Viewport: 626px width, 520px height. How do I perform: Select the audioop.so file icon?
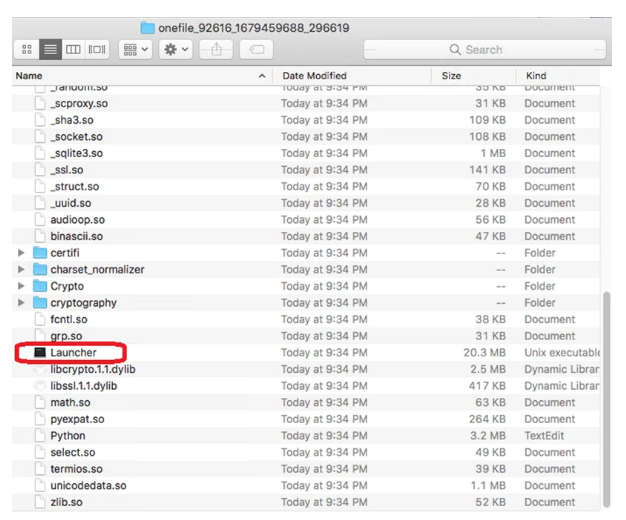point(40,220)
